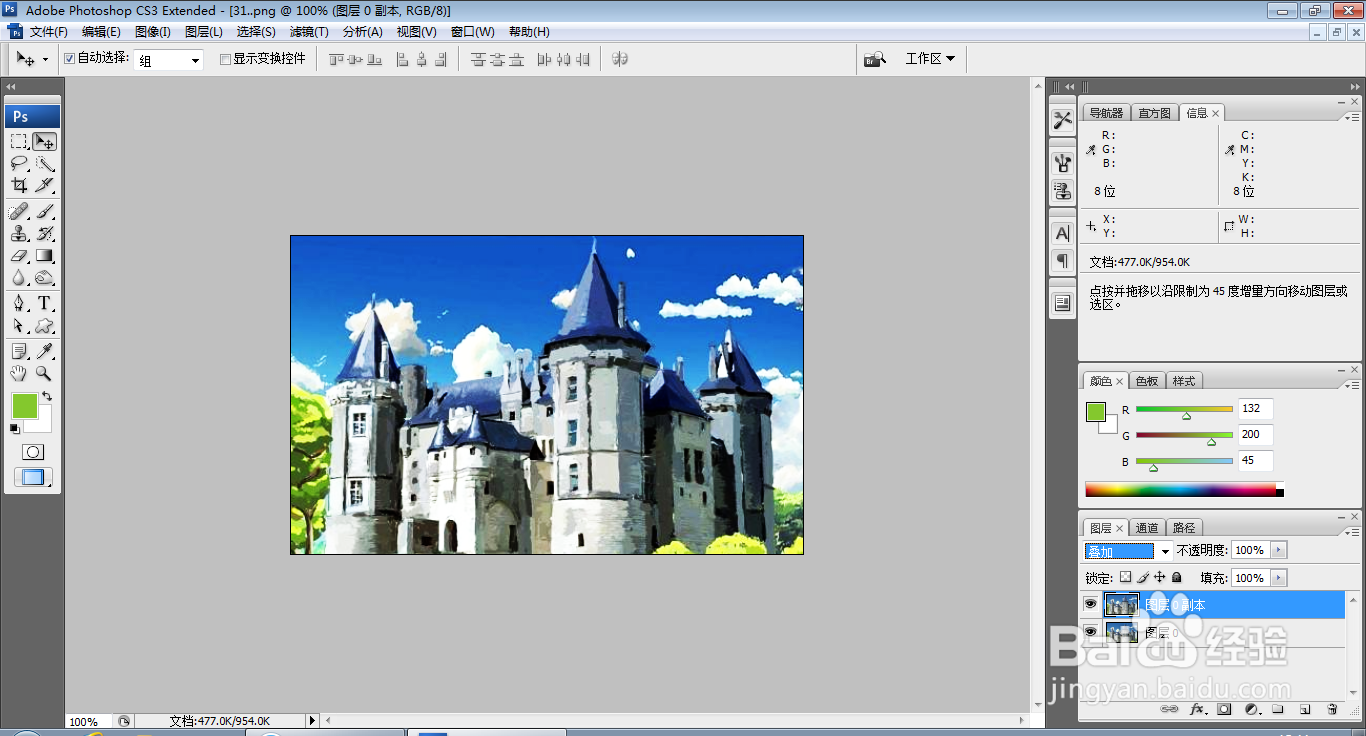Toggle lock image pixels
Viewport: 1366px width, 736px height.
pos(1143,577)
